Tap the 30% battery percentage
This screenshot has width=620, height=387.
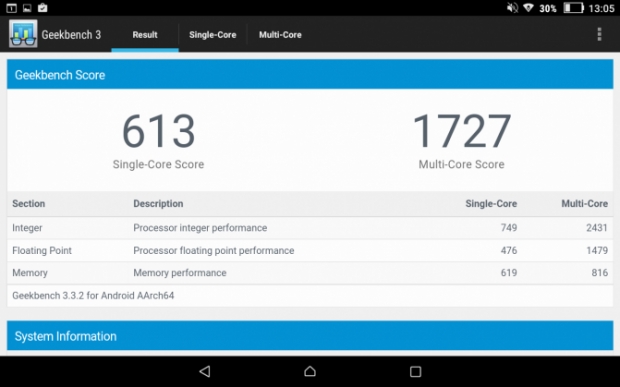[x=548, y=8]
